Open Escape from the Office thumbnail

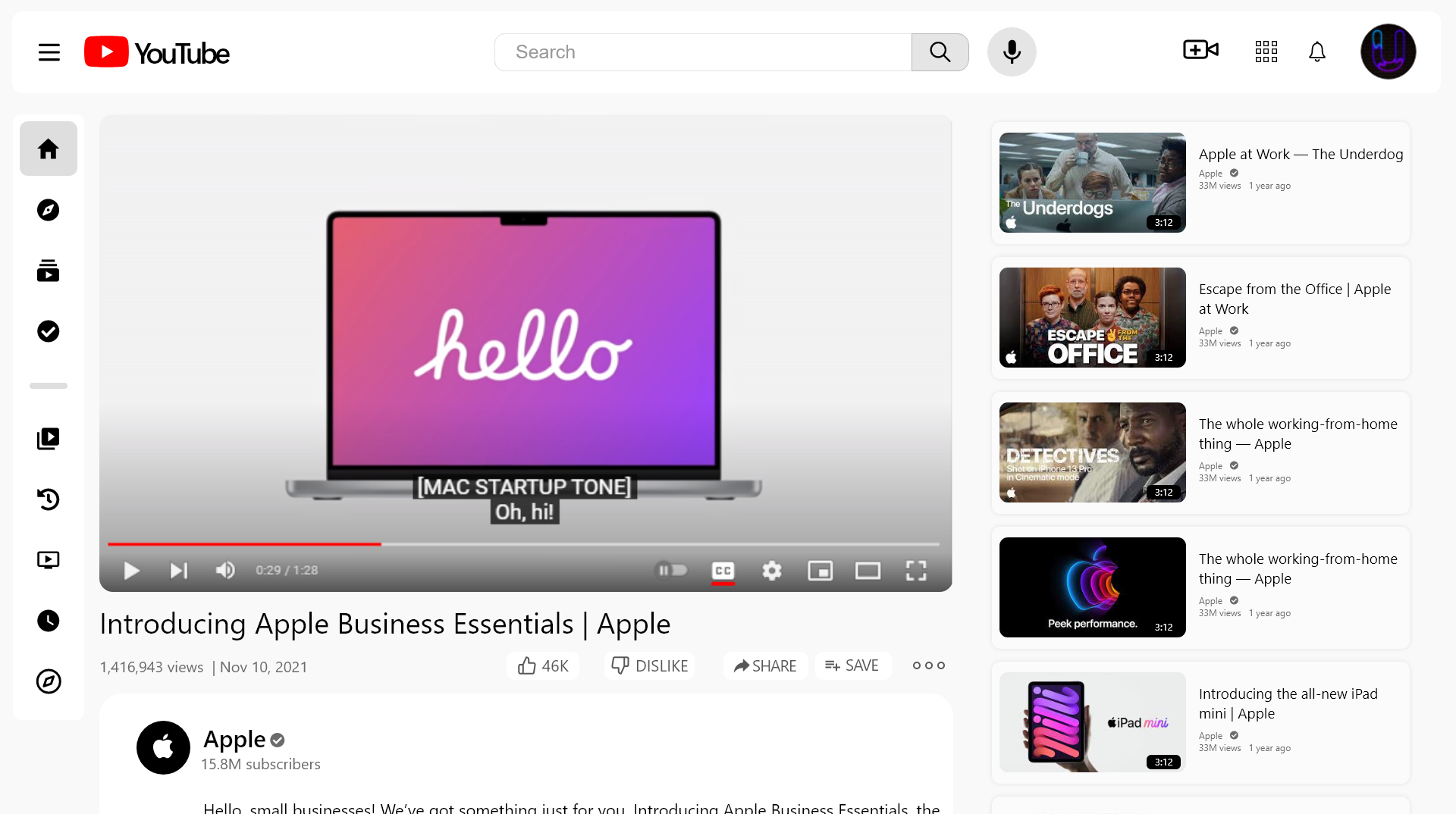(1092, 318)
